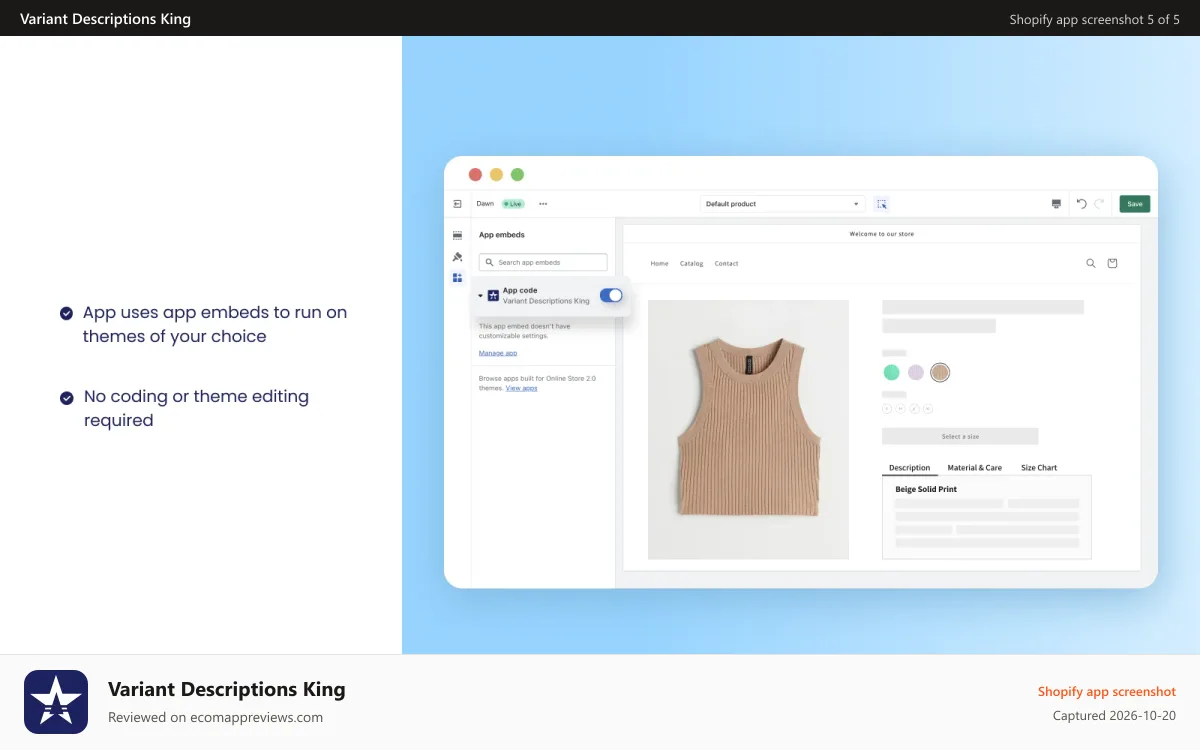Click the Reviewed on ecomappreviews.com text
Image resolution: width=1200 pixels, height=750 pixels.
[x=215, y=717]
